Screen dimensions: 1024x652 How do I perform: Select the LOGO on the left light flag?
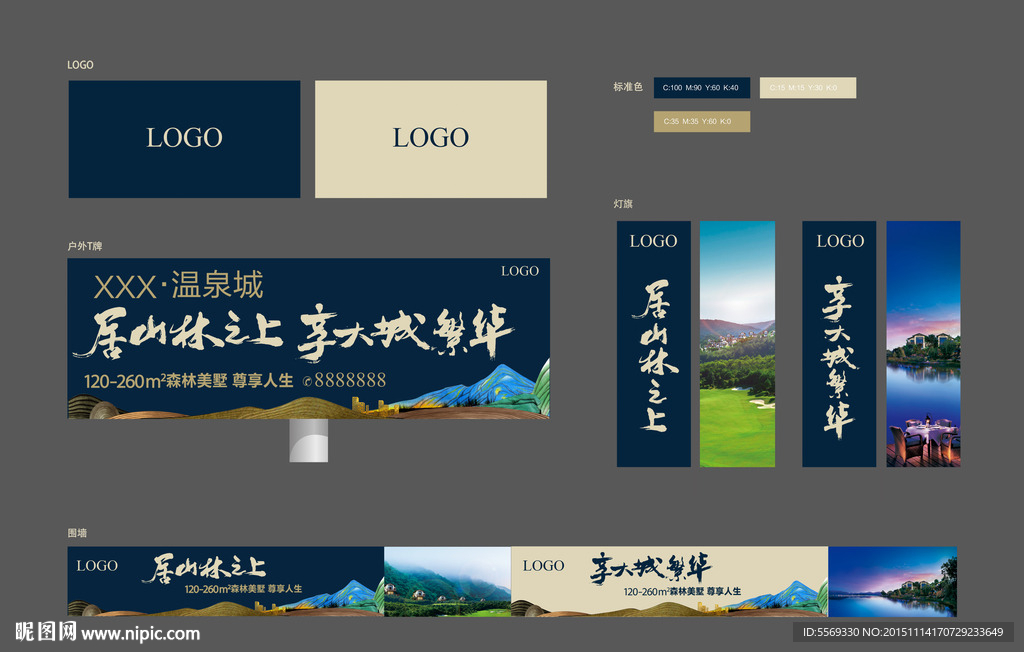coord(652,241)
